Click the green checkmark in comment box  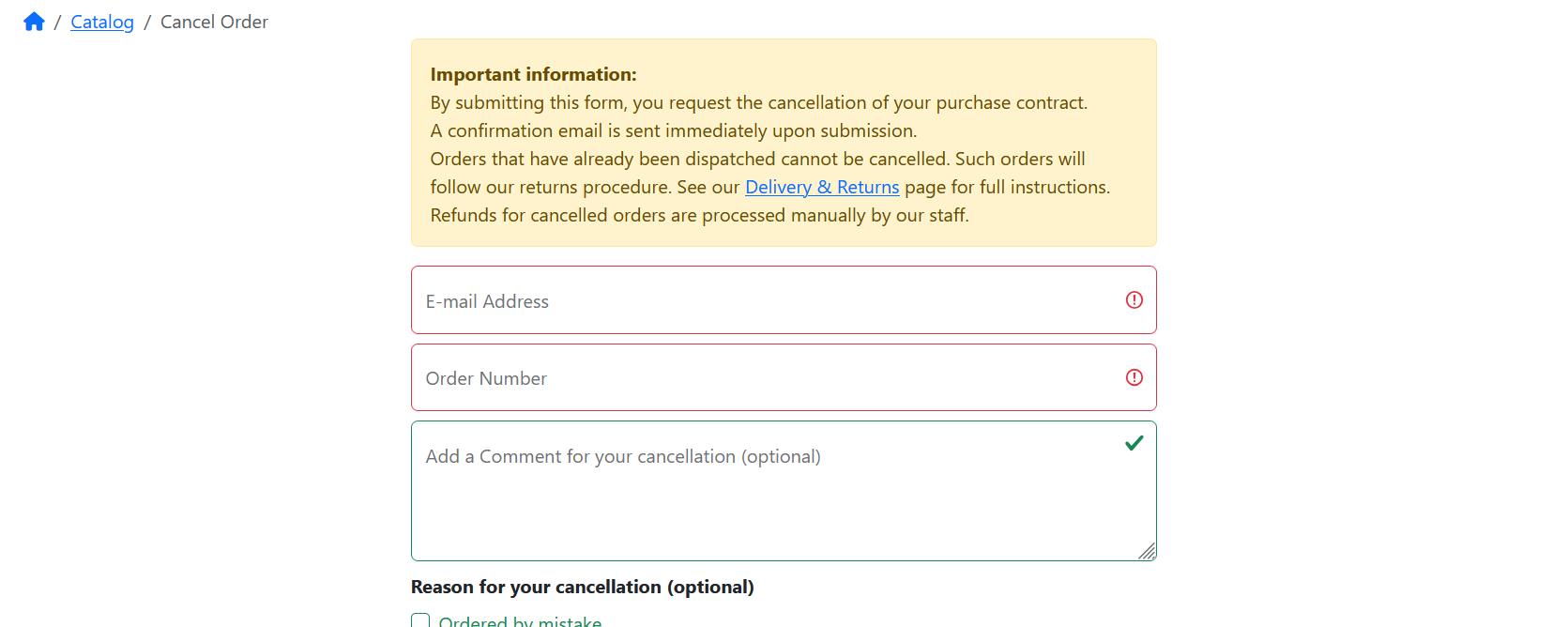(1134, 443)
